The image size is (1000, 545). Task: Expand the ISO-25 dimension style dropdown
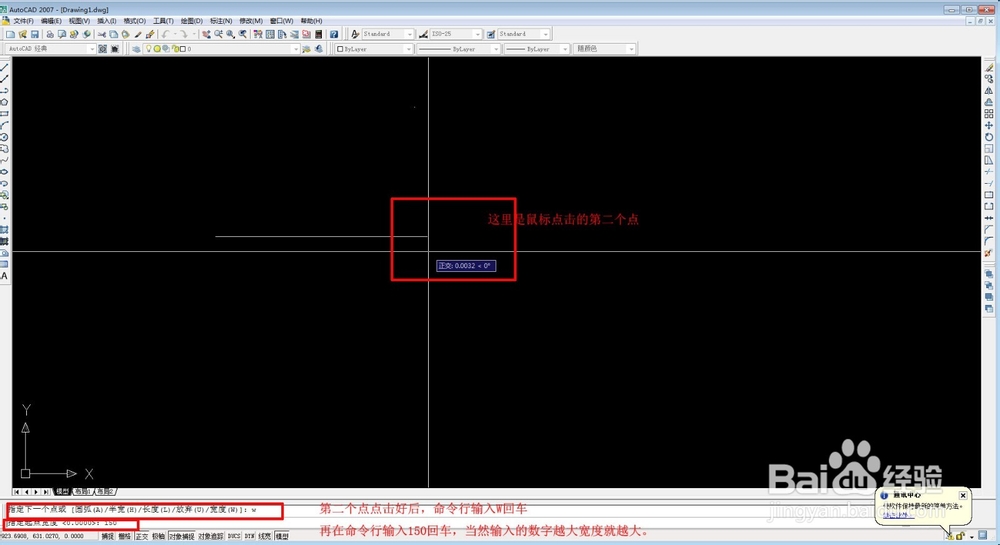click(477, 34)
